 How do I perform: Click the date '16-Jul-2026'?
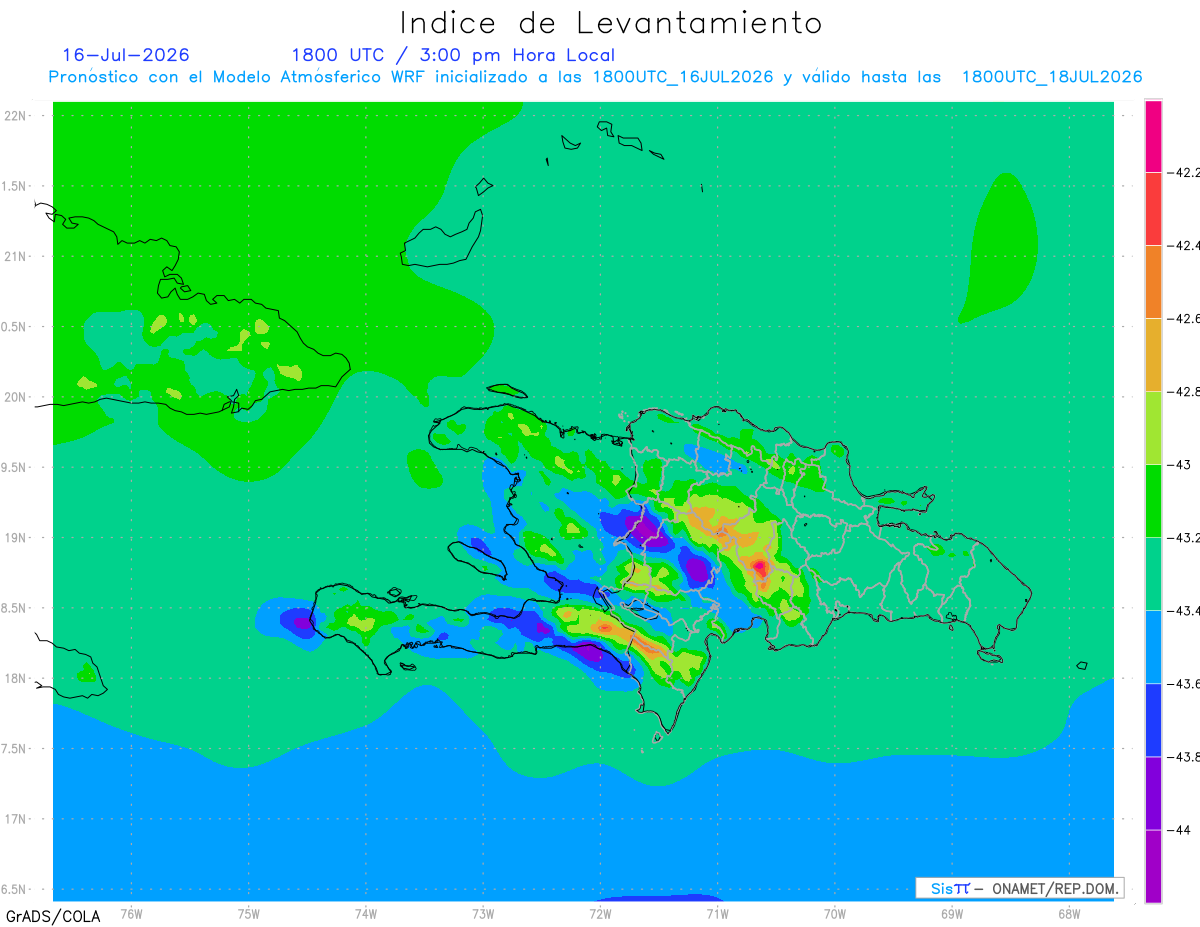point(125,55)
